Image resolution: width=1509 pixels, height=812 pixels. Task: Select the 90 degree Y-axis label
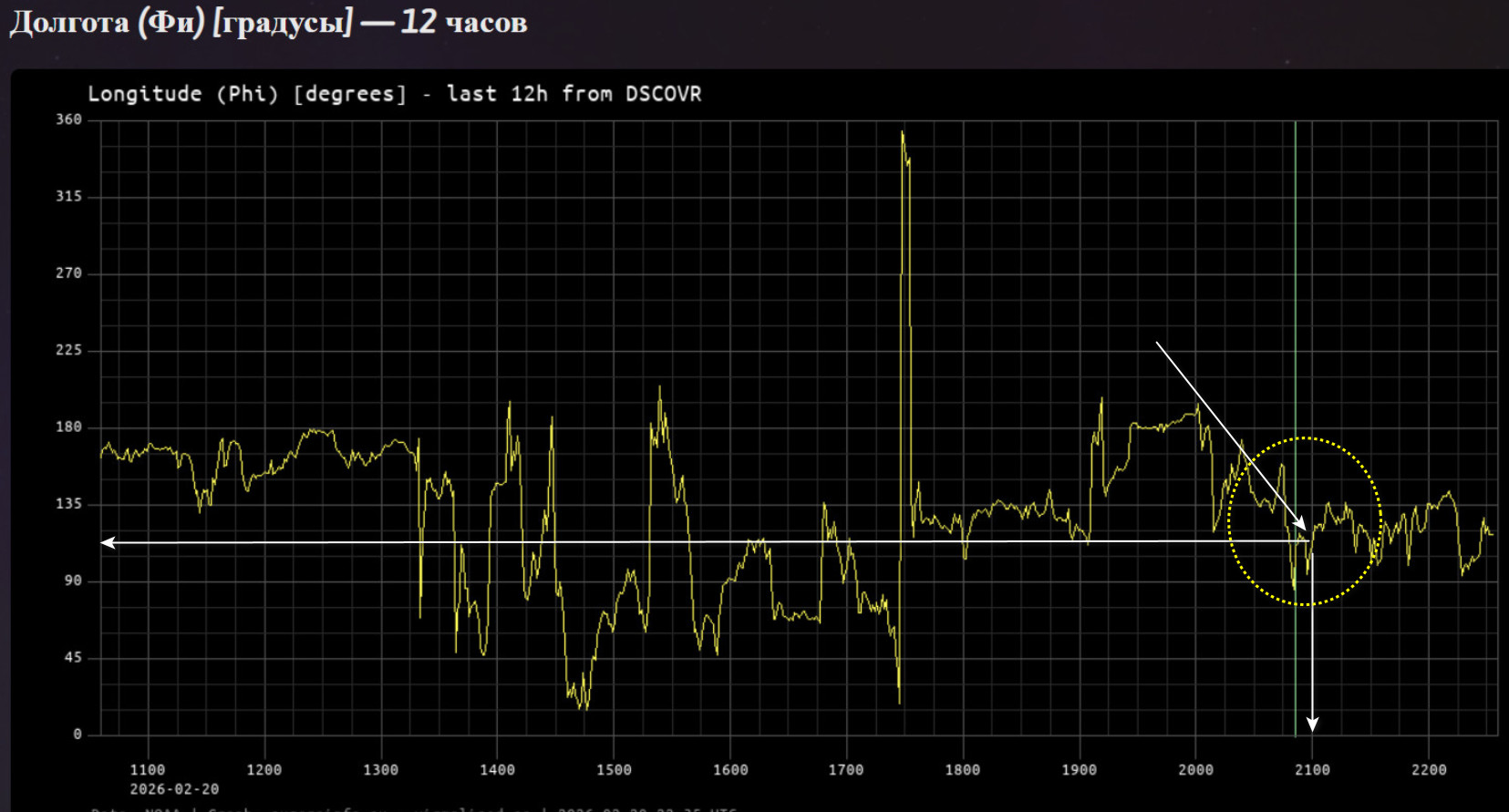click(72, 581)
